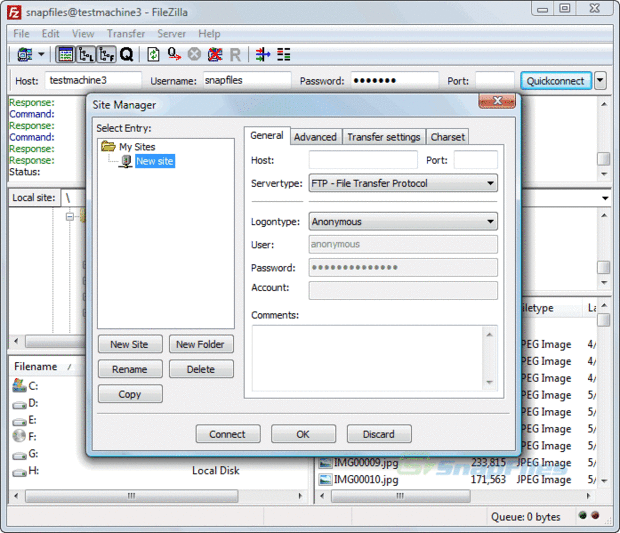
Task: Click the H: drive icon
Action: [19, 473]
